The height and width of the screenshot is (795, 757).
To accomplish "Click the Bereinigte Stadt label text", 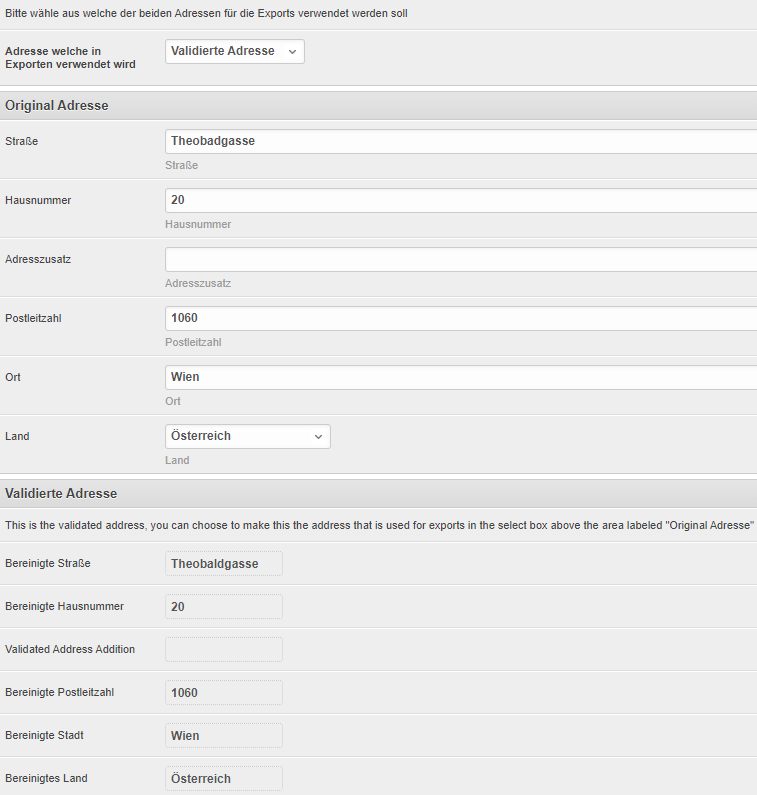I will (x=44, y=735).
